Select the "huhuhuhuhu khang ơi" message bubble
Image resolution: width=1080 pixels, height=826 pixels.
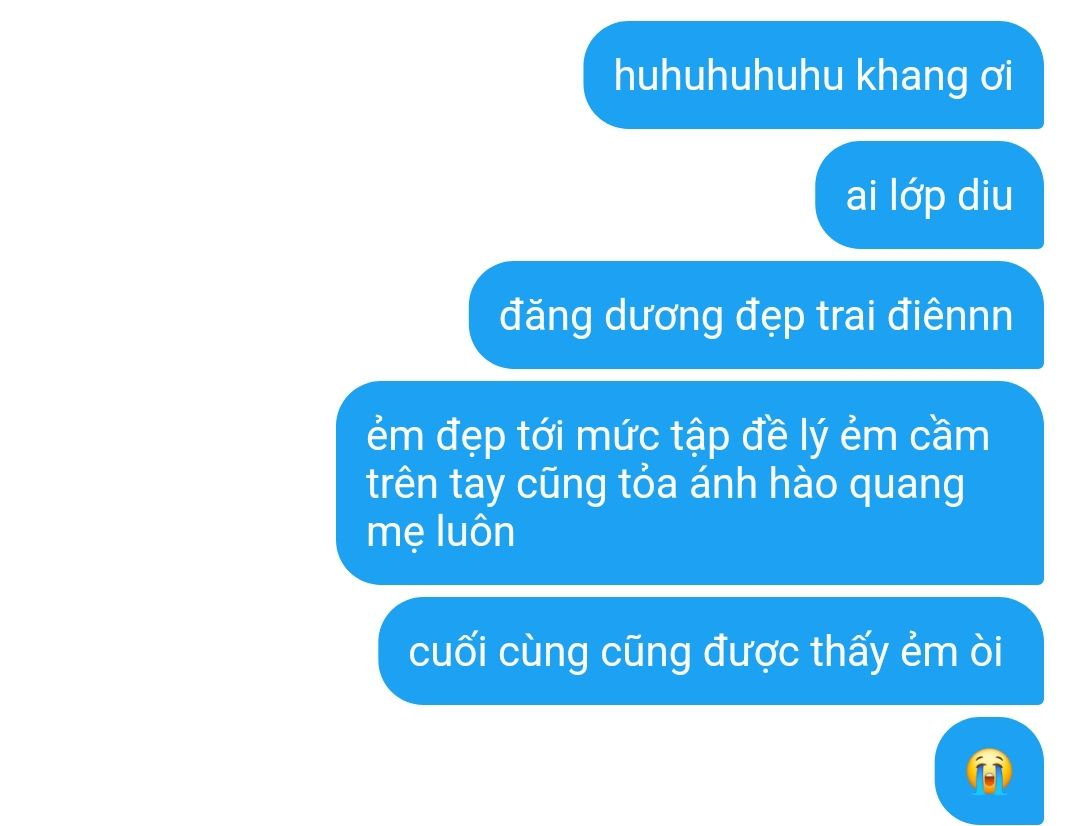pos(813,75)
